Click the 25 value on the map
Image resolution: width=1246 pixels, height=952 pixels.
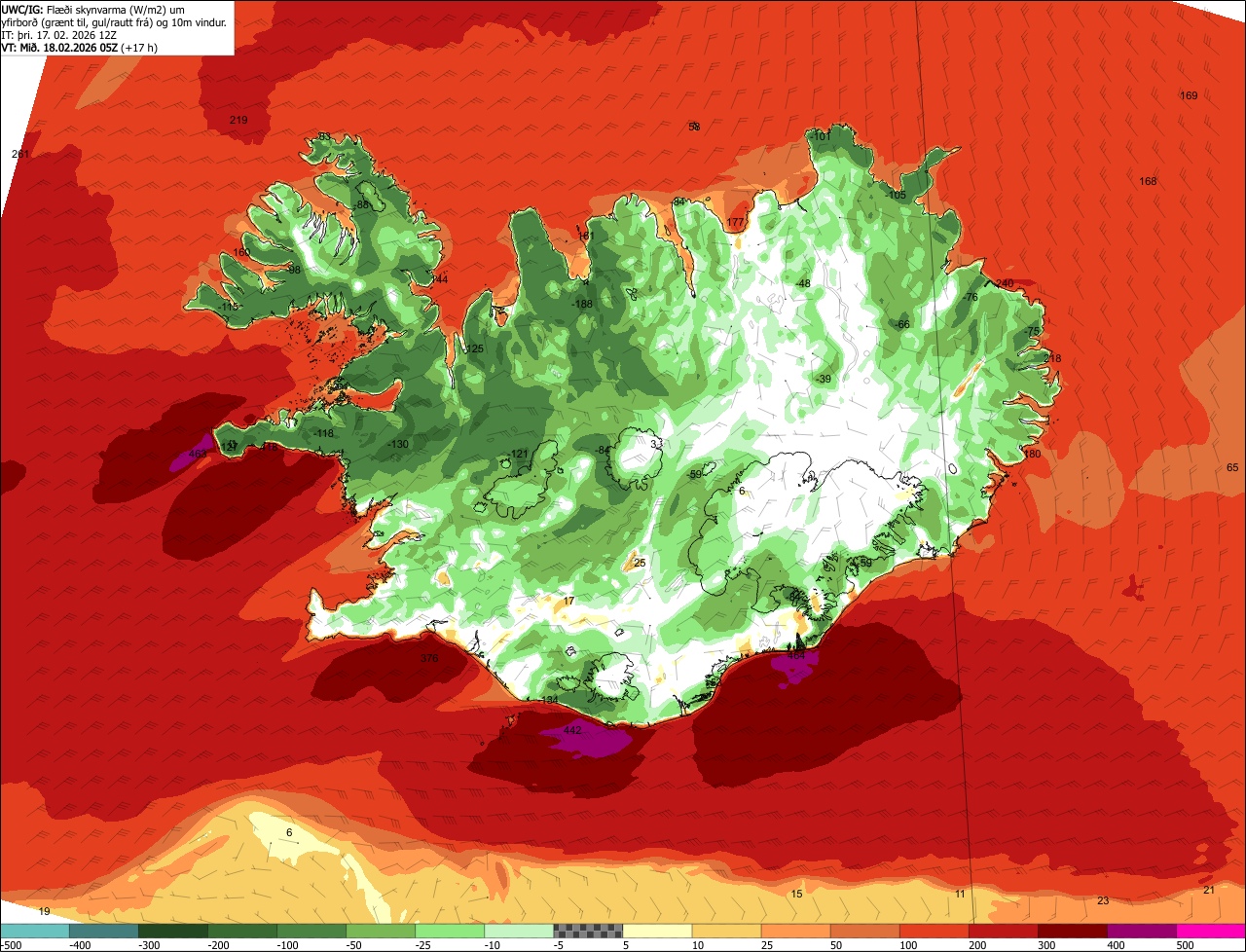coord(640,563)
